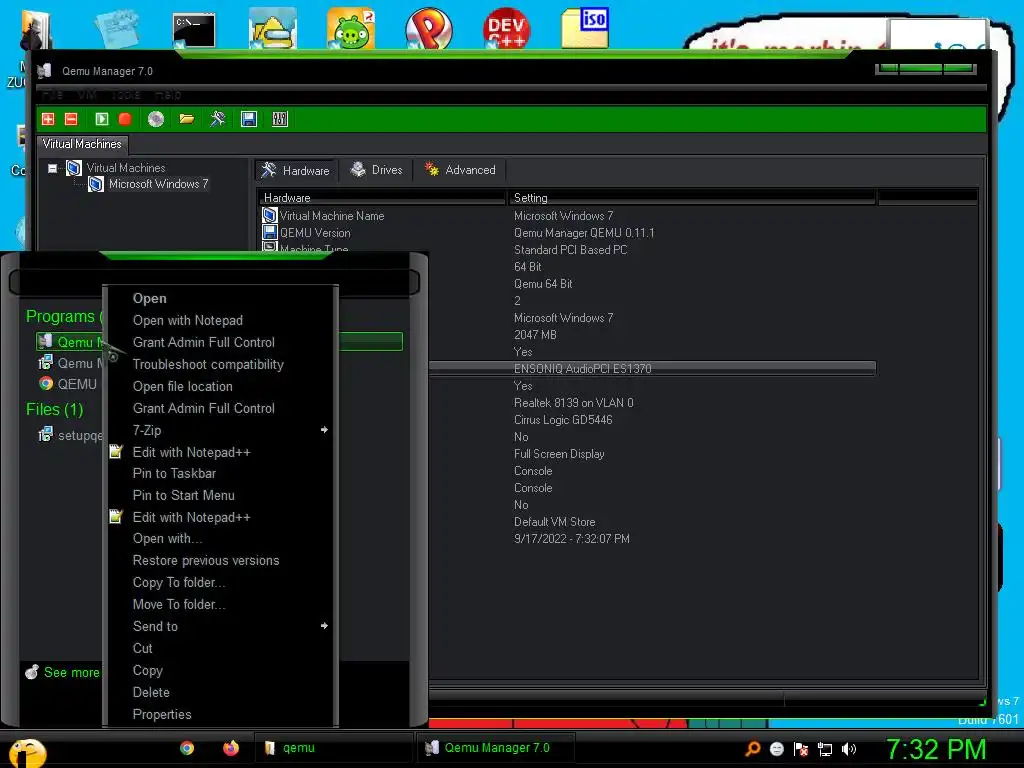The width and height of the screenshot is (1024, 768).
Task: Click the 2047 MB memory value
Action: tap(535, 334)
